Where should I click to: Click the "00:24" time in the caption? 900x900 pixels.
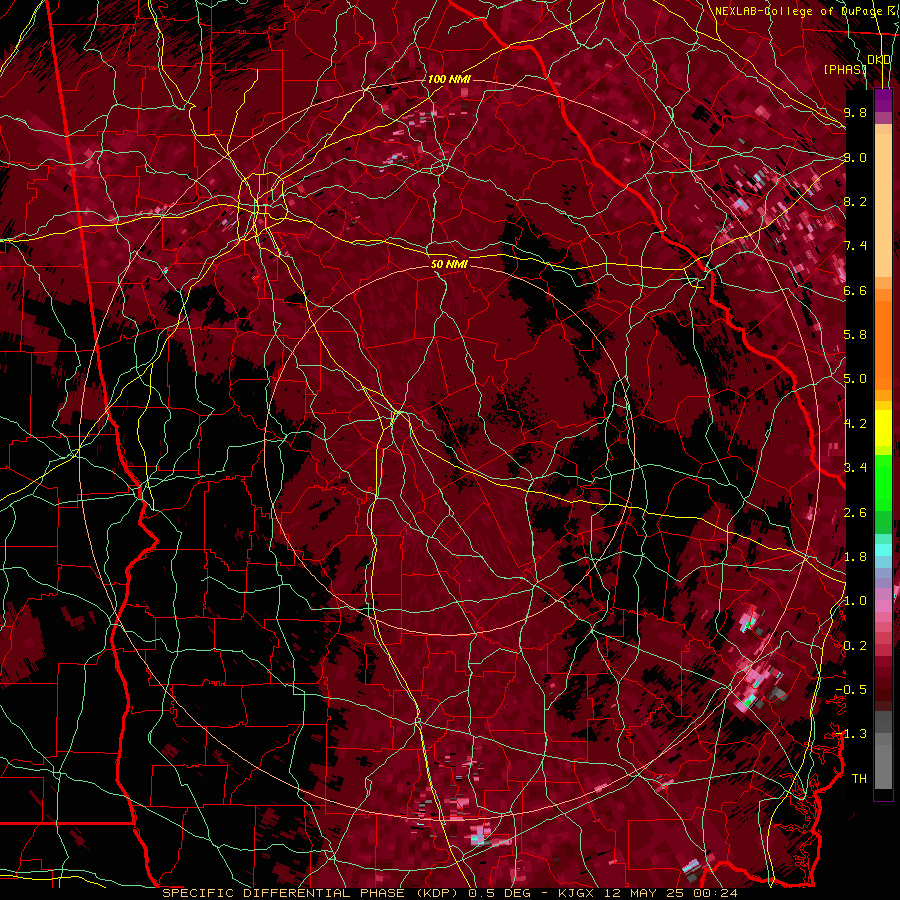[x=716, y=893]
